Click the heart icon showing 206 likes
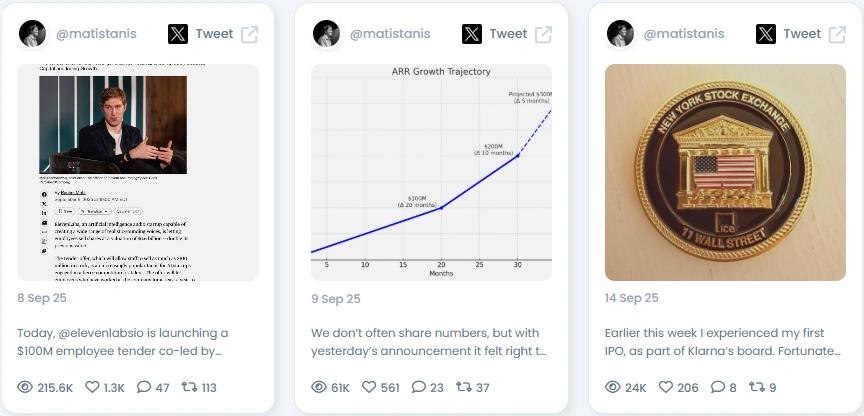Screen dimensions: 864x416 (x=666, y=387)
